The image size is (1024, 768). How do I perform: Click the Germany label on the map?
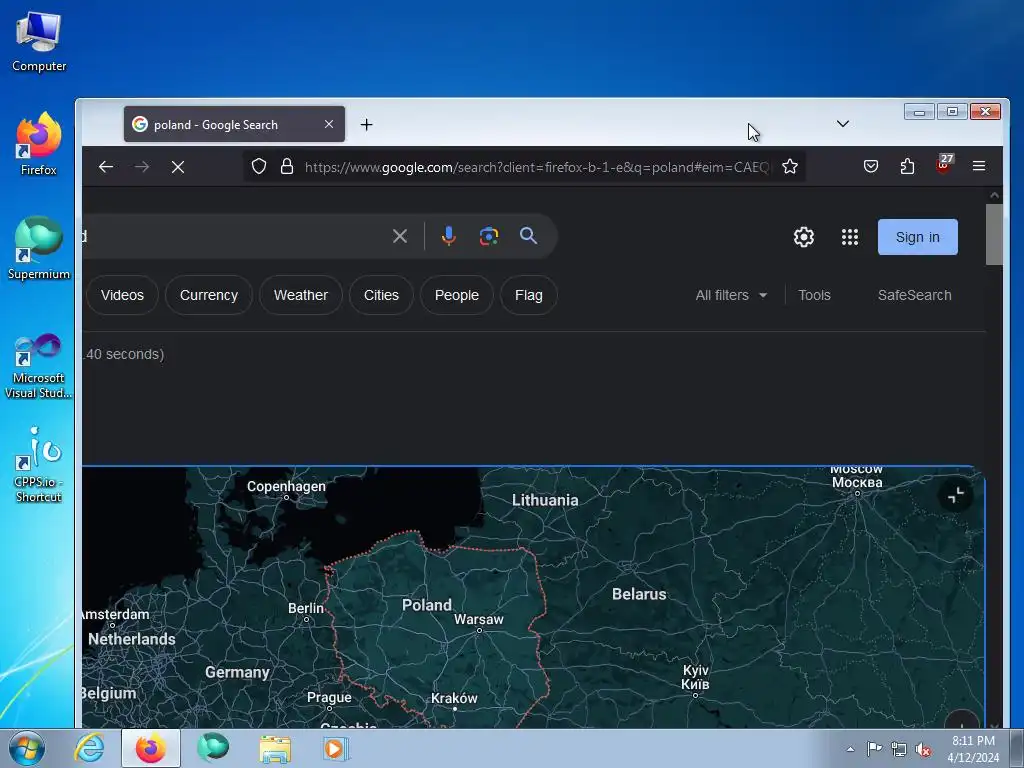pos(237,672)
